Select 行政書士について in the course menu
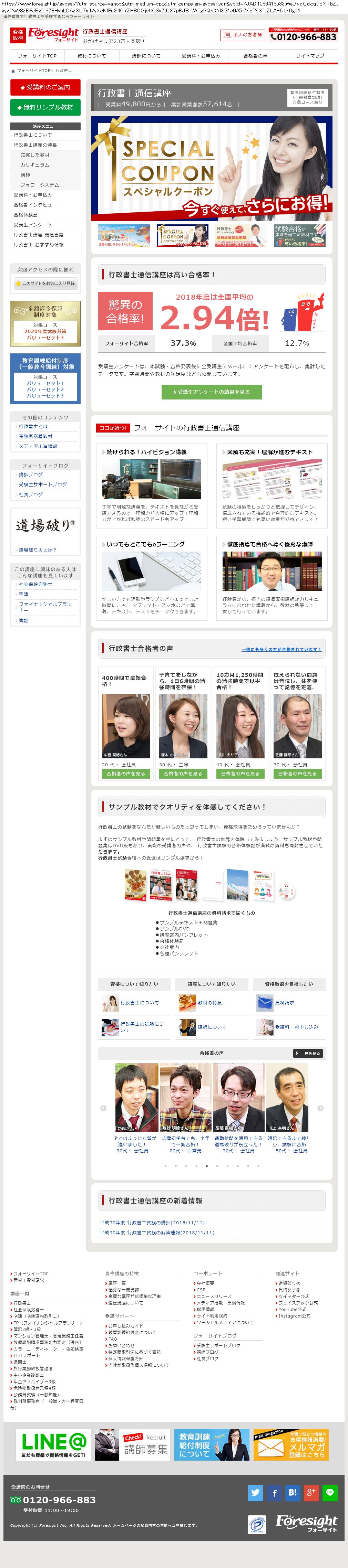This screenshot has height=1568, width=348. (45, 135)
